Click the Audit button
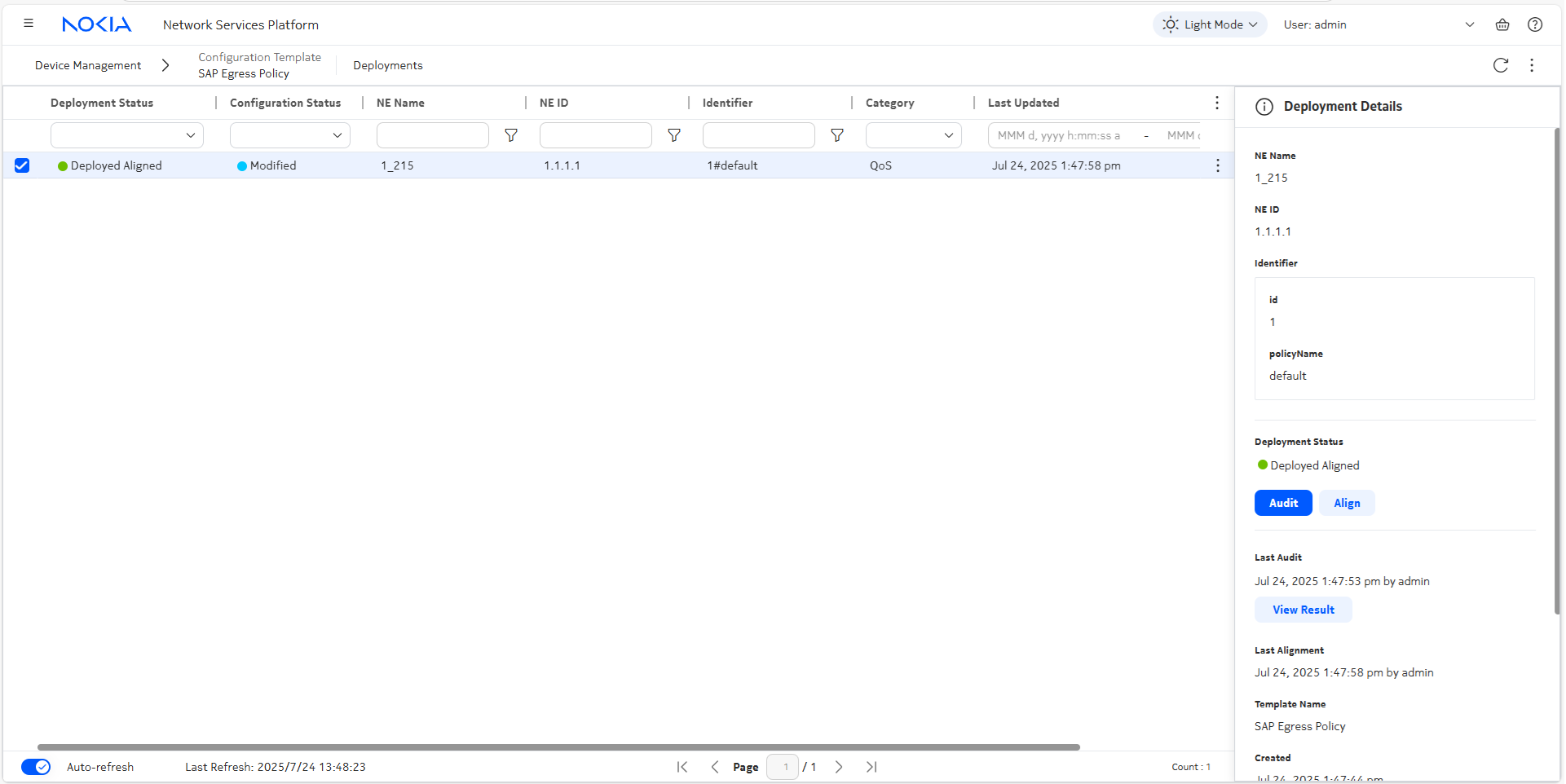This screenshot has height=784, width=1566. [1282, 503]
